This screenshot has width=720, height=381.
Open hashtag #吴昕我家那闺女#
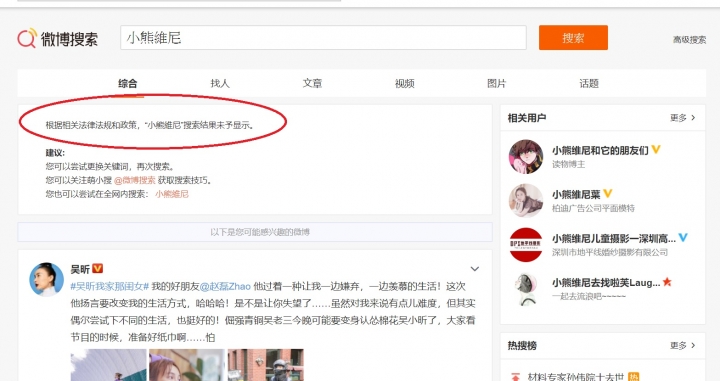[110, 286]
